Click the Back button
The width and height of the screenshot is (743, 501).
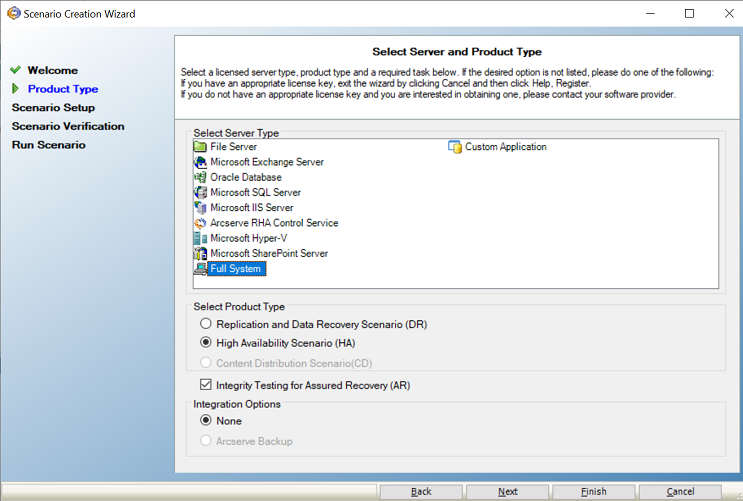click(421, 492)
